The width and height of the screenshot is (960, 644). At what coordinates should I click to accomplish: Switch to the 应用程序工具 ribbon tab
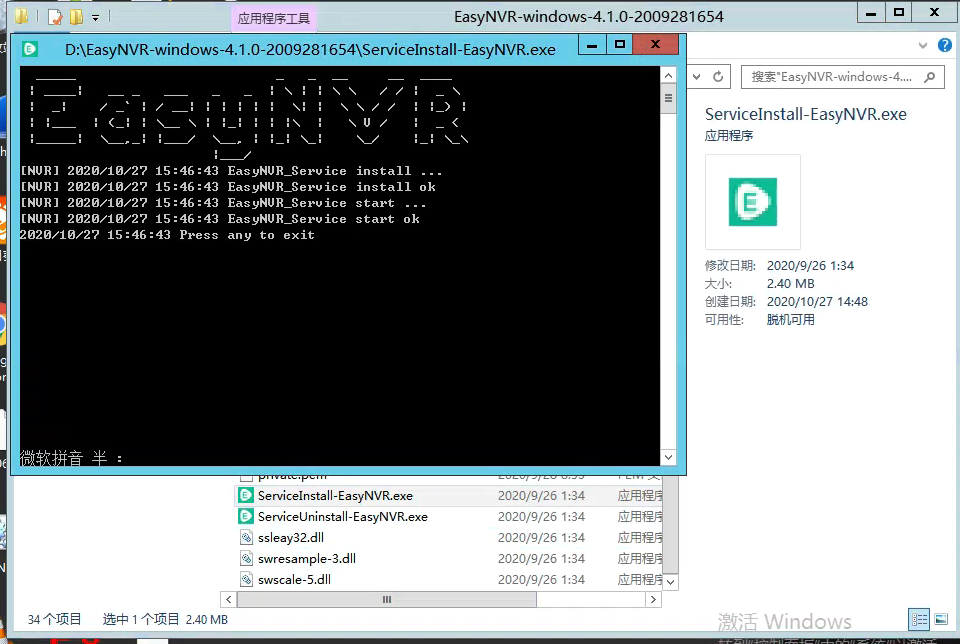[274, 18]
